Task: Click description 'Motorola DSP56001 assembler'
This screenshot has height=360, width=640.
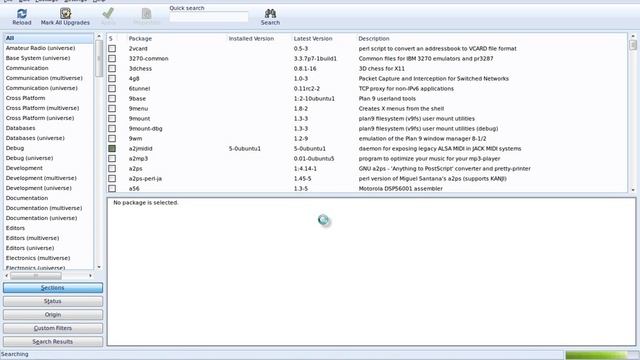Action: (x=400, y=189)
